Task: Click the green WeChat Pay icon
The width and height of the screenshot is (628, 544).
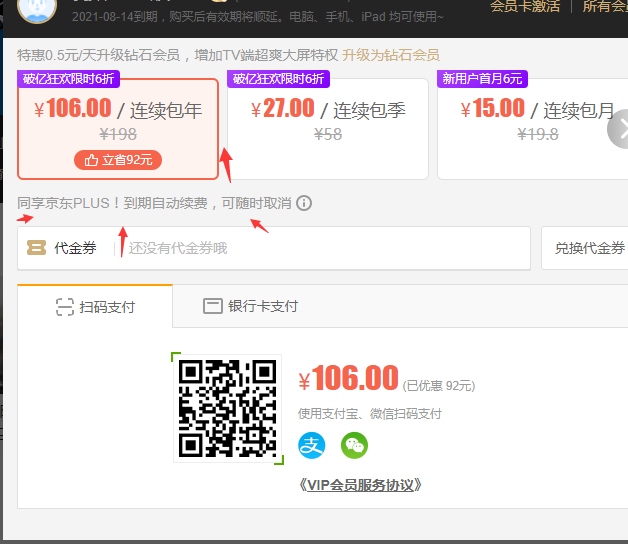Action: click(x=354, y=445)
